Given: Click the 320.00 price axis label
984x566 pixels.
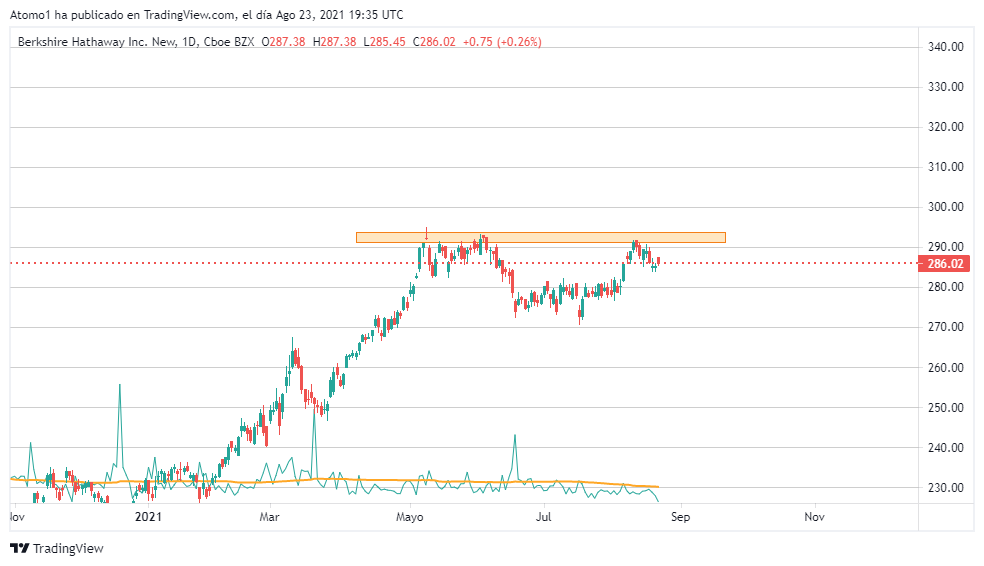Looking at the screenshot, I should point(946,127).
